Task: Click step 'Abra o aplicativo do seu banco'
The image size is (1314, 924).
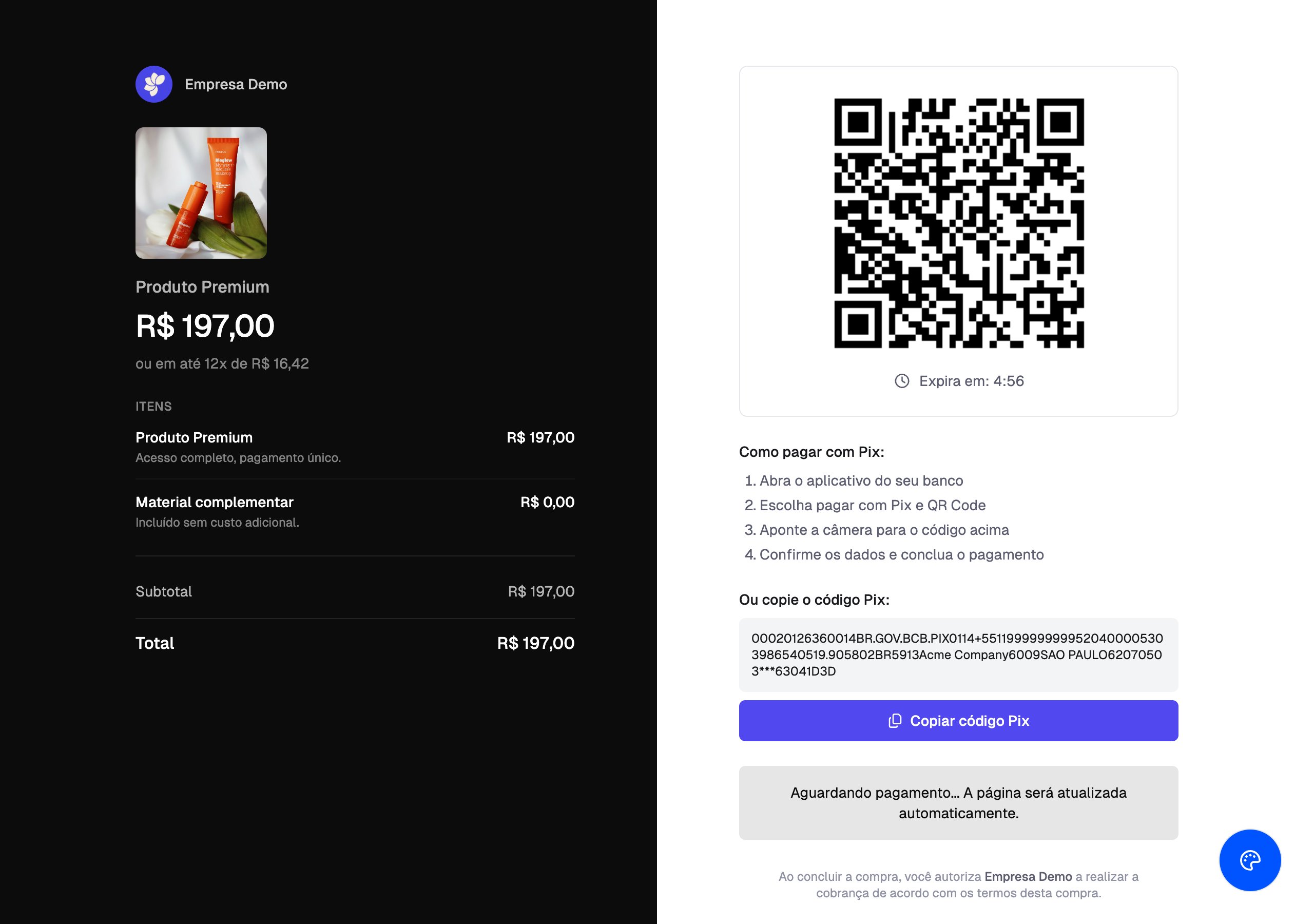Action: [861, 481]
